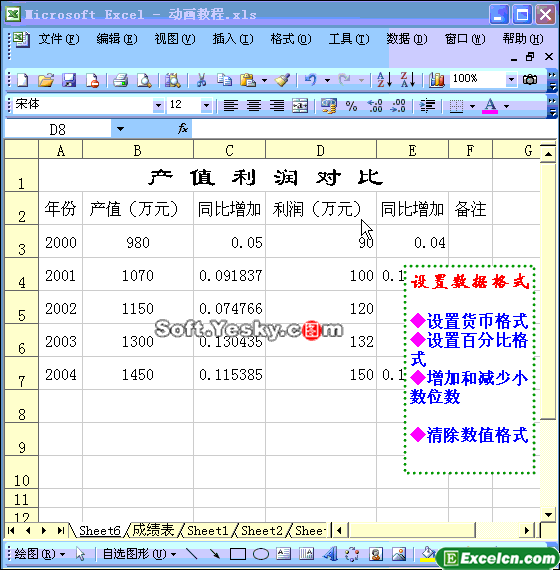Open the 数据 menu
The height and width of the screenshot is (570, 560).
[x=407, y=39]
